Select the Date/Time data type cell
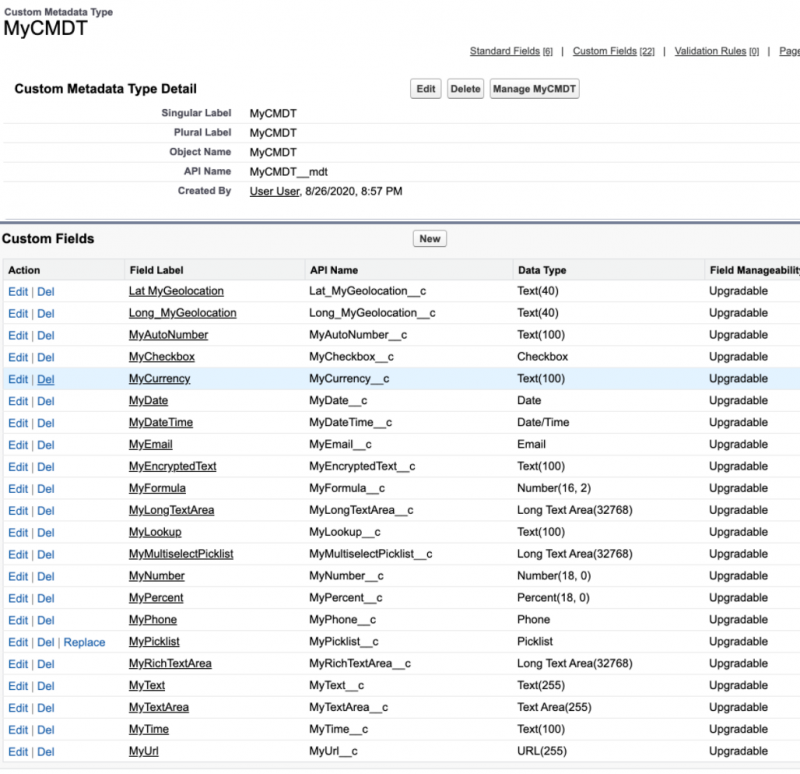Viewport: 800px width, 774px height. (x=543, y=422)
